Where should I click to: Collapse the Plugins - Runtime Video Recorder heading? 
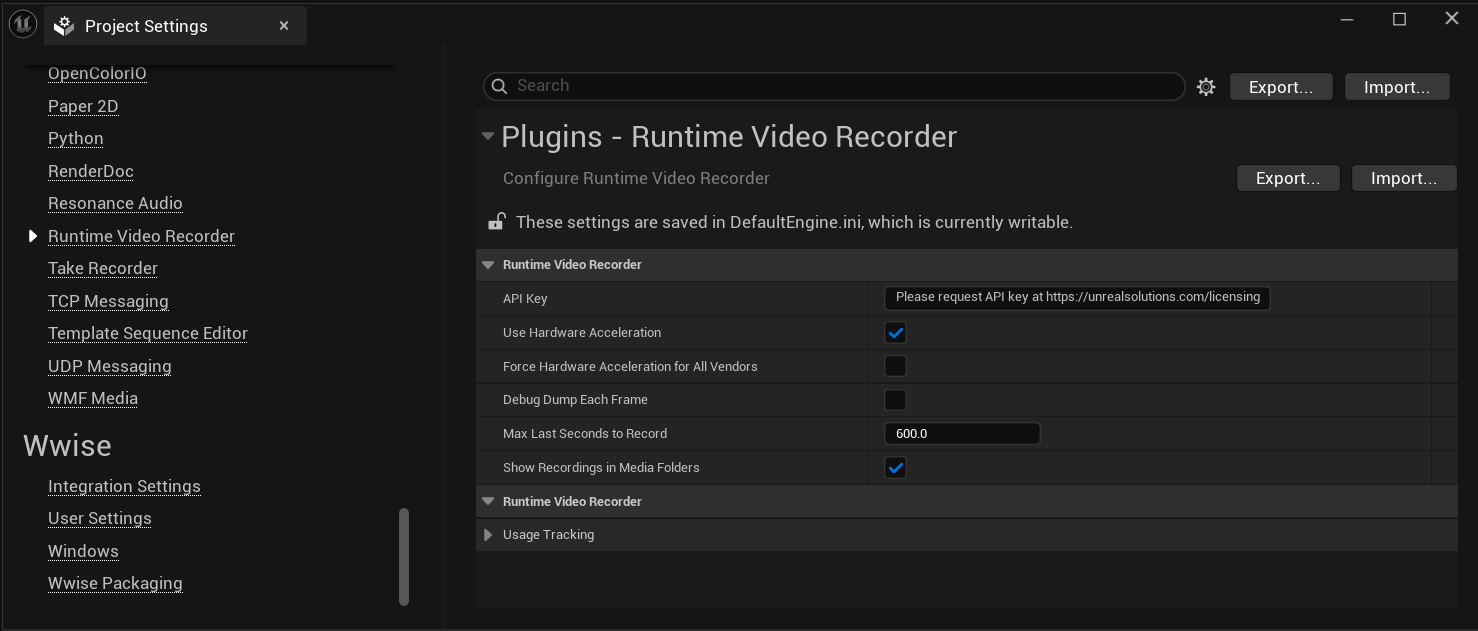(x=488, y=136)
